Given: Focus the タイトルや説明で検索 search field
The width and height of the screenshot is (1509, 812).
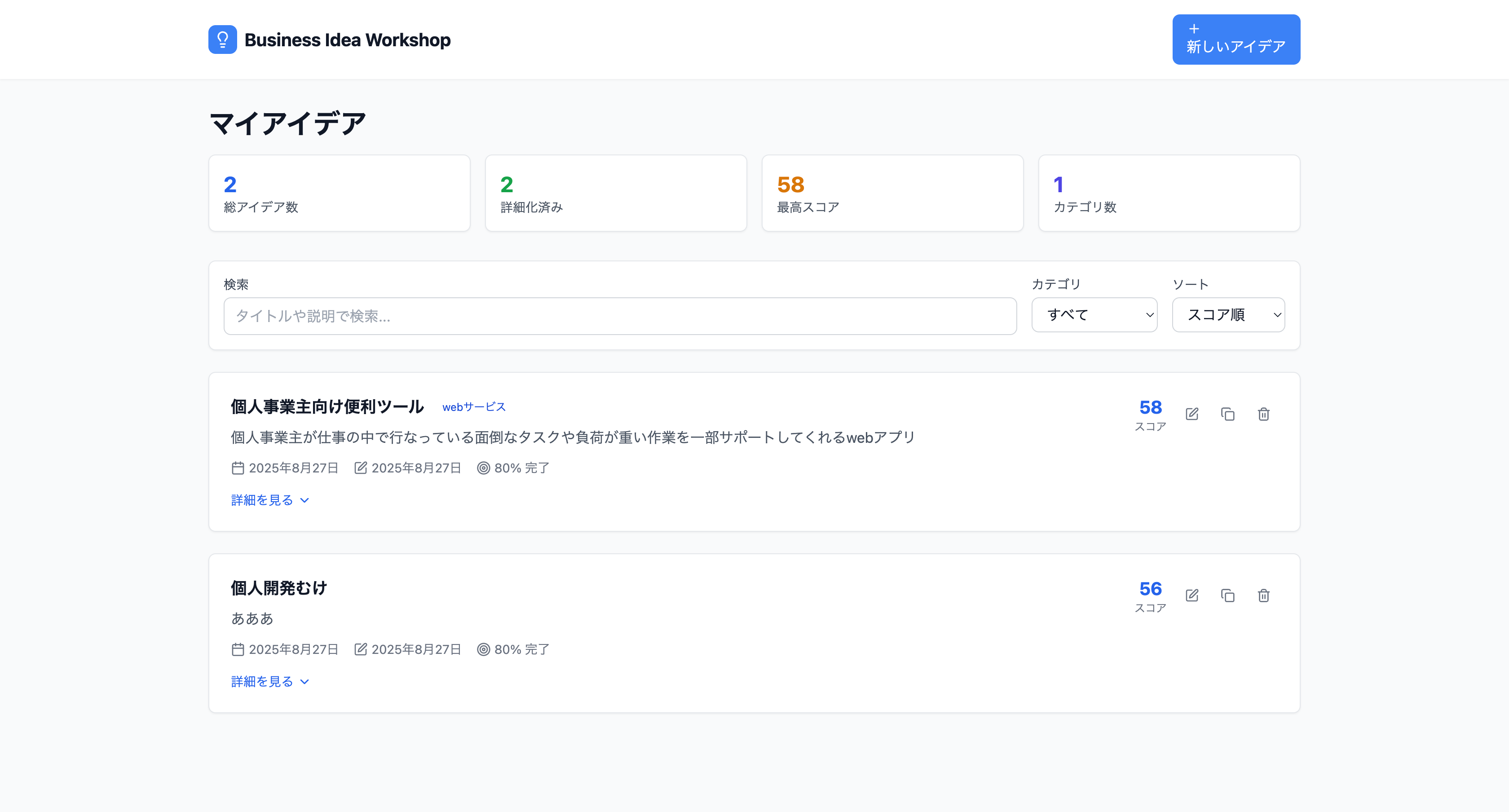Looking at the screenshot, I should [619, 316].
